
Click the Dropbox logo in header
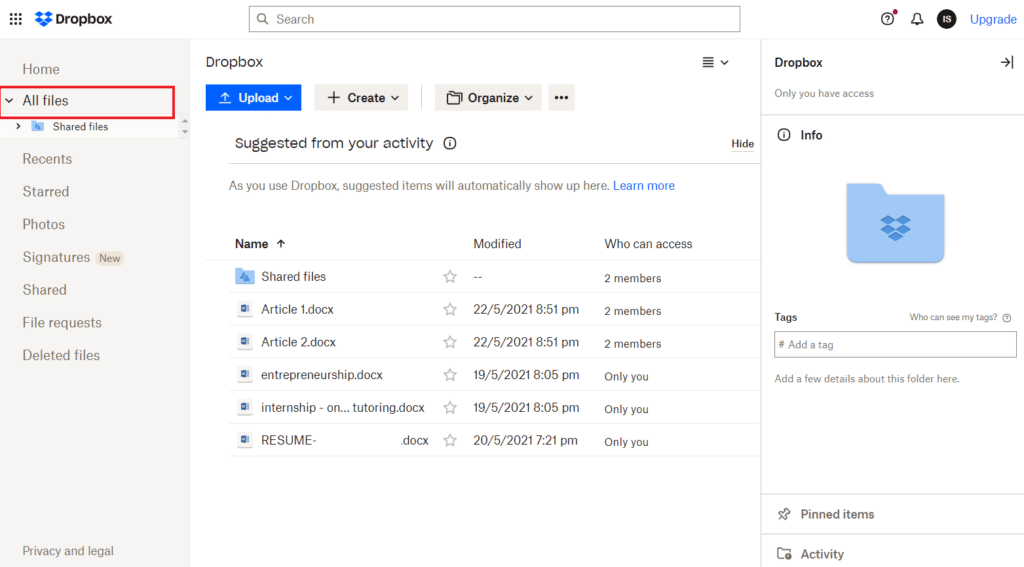tap(73, 19)
